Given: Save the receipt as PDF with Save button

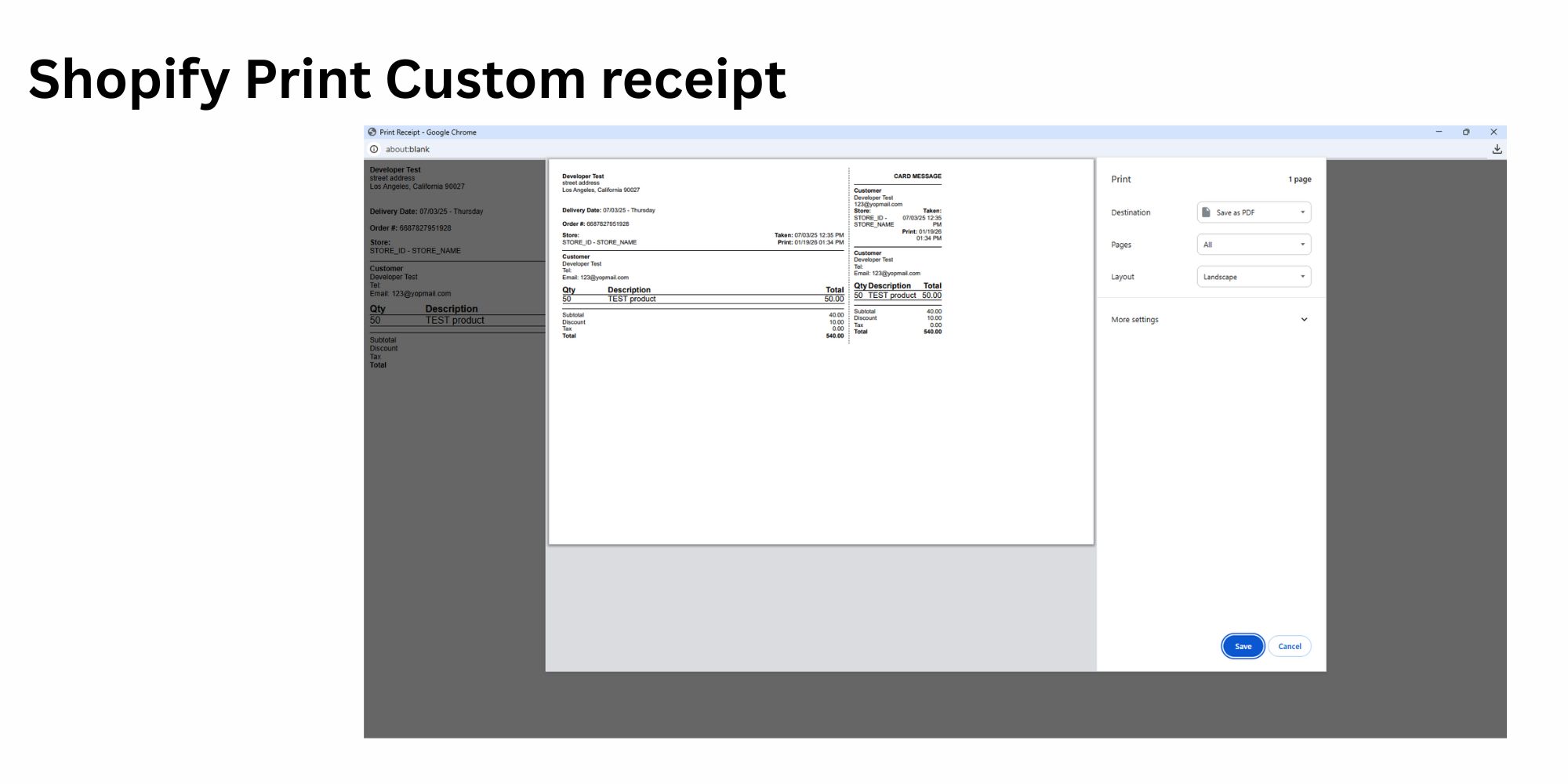Looking at the screenshot, I should tap(1242, 646).
